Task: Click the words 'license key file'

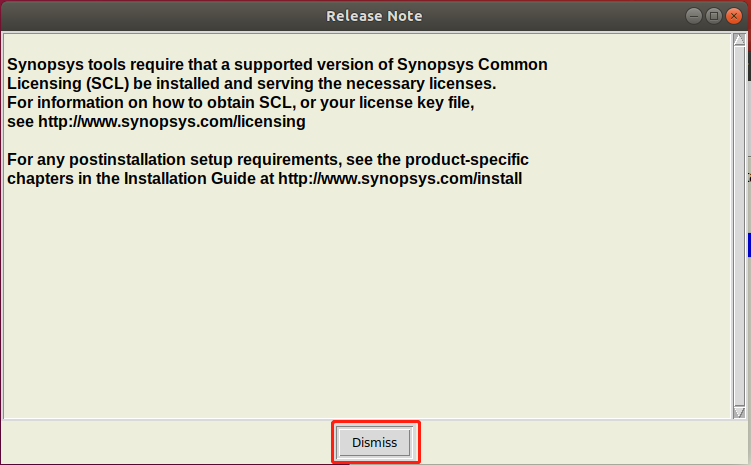Action: click(415, 102)
